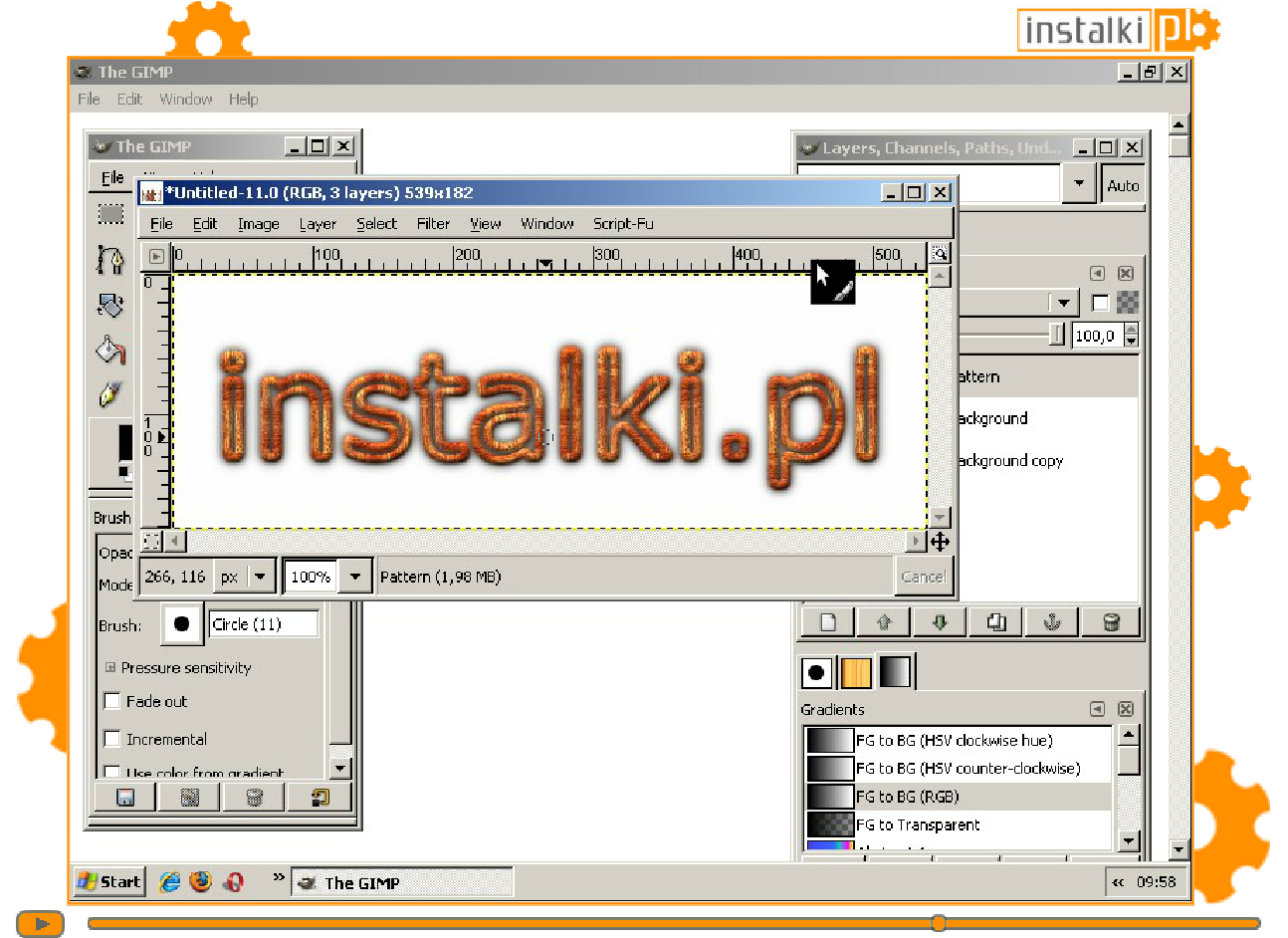Open the Script-Fu menu
The height and width of the screenshot is (938, 1288).
pos(623,224)
